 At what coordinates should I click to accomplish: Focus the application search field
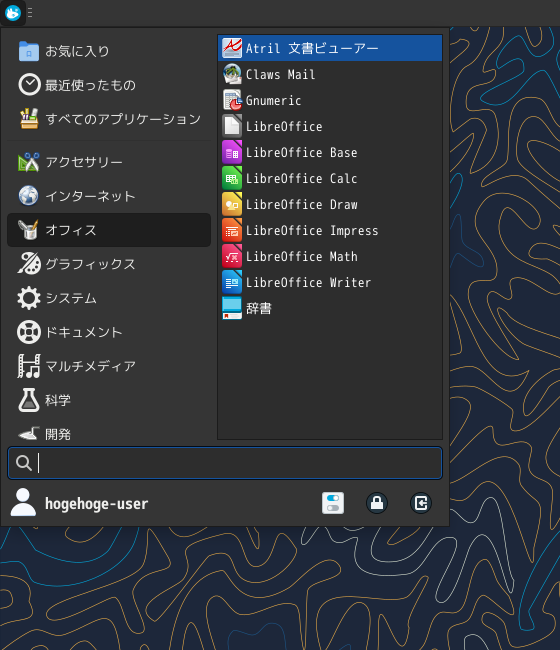tap(225, 463)
